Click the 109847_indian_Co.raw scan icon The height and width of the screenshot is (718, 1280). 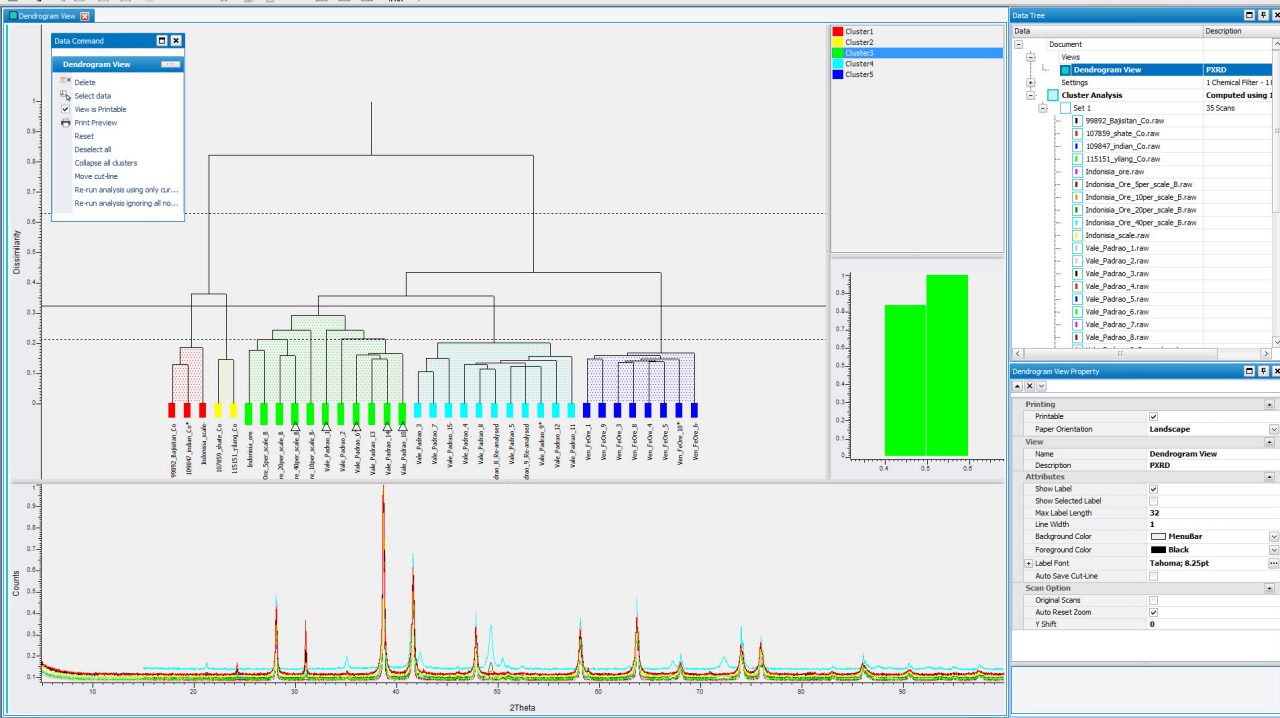1078,146
